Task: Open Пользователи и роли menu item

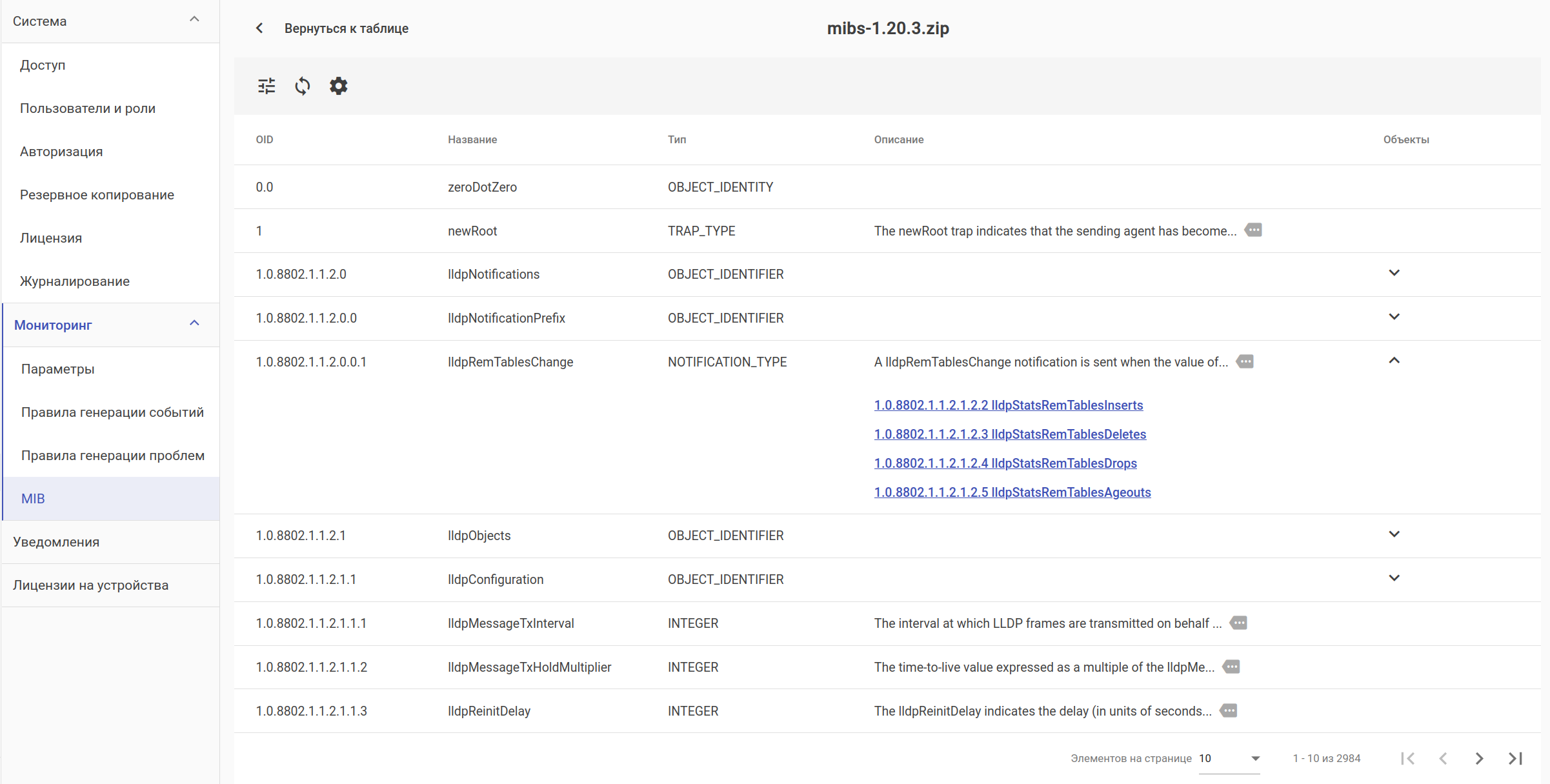Action: click(88, 108)
